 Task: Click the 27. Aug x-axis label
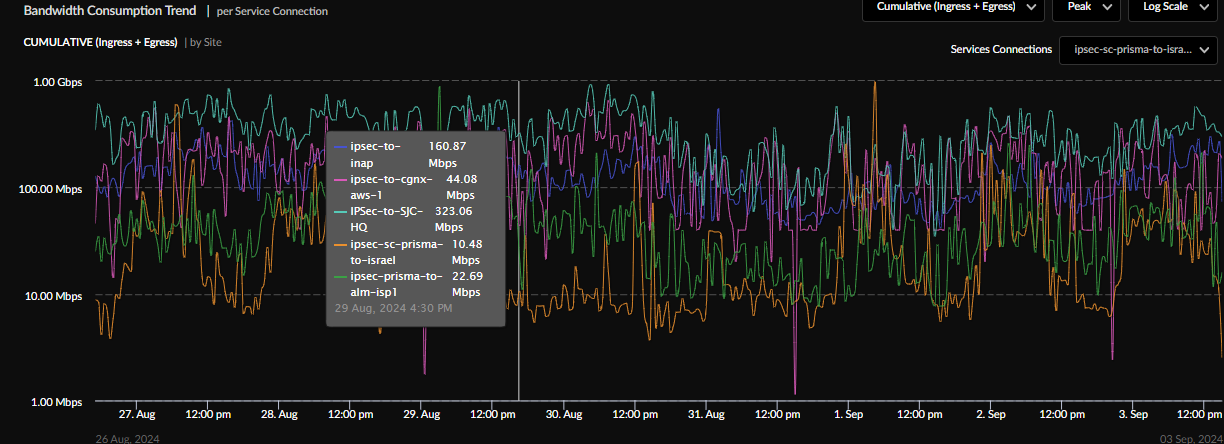pyautogui.click(x=136, y=414)
